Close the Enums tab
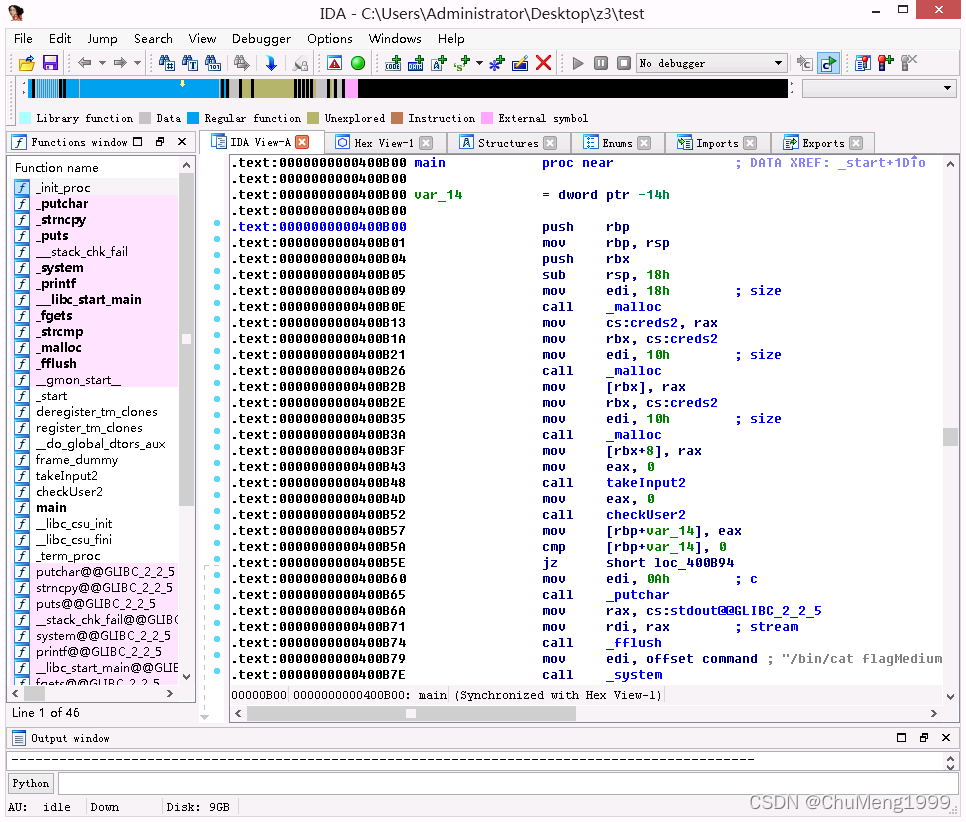 coord(644,143)
